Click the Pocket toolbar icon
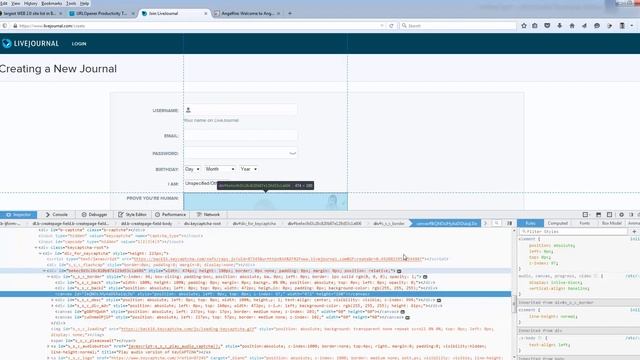 pos(547,26)
